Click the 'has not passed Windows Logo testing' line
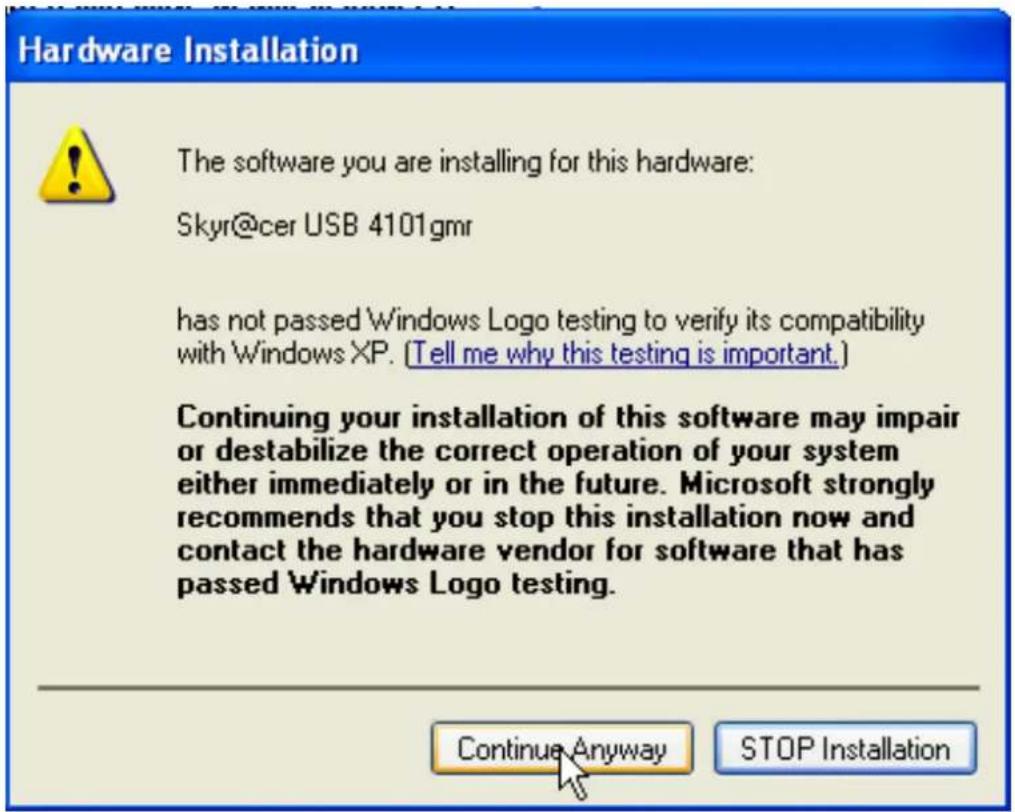 550,320
